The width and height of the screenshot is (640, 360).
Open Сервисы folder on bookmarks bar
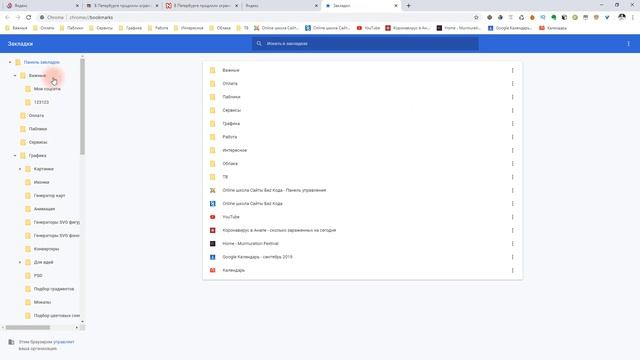click(101, 28)
